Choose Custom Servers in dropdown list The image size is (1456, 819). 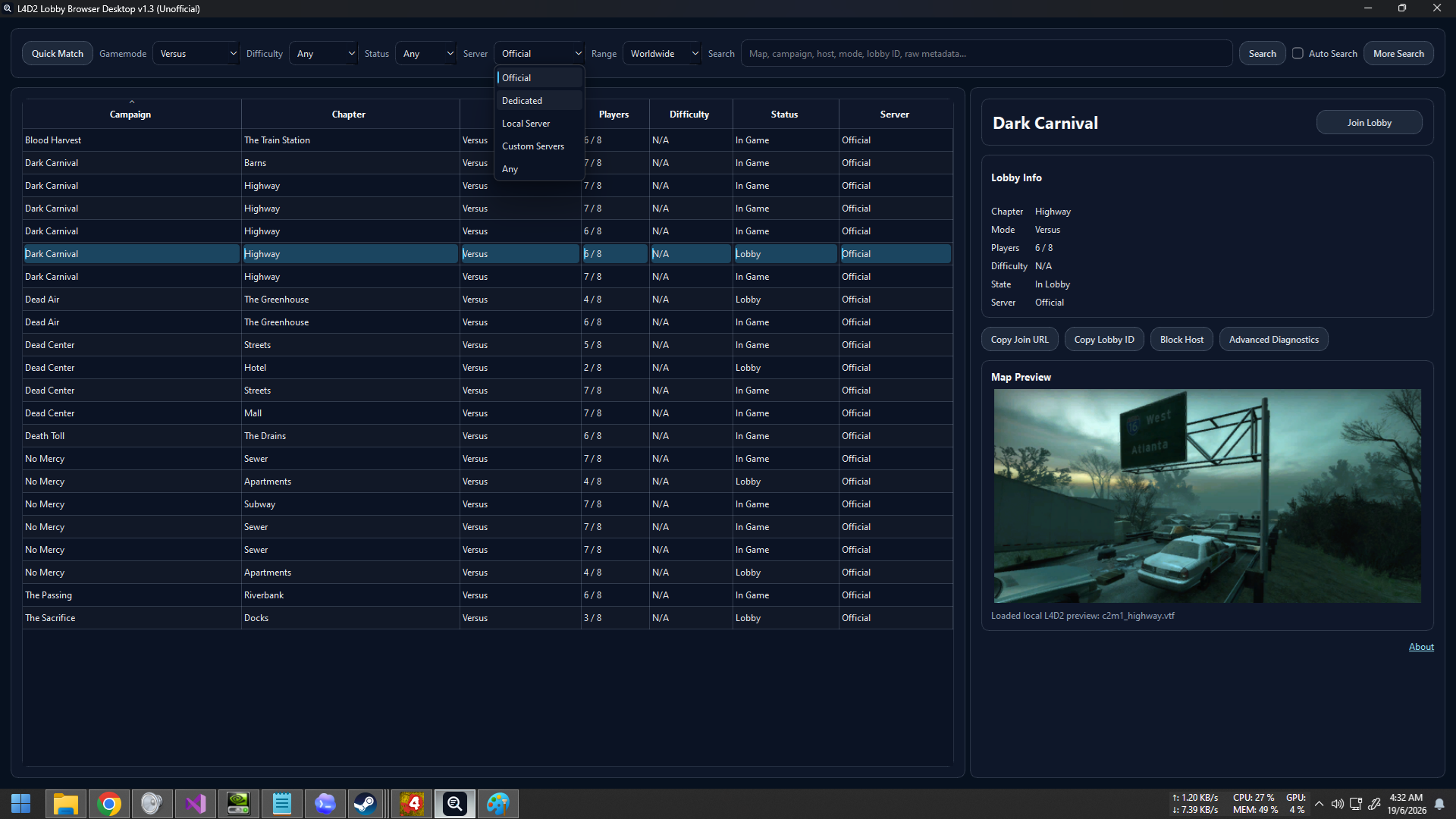[539, 146]
